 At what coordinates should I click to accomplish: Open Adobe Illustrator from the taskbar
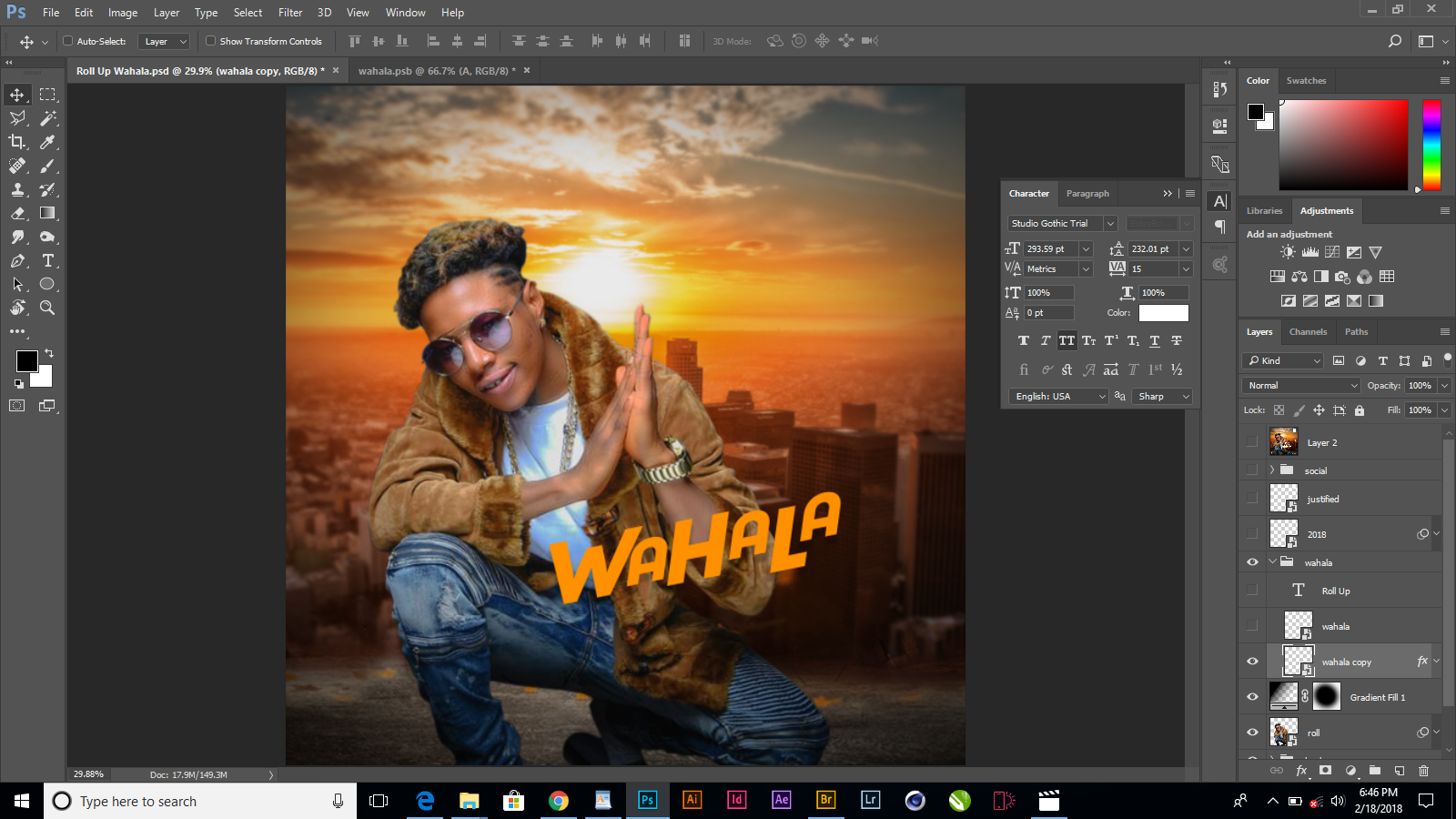pyautogui.click(x=692, y=801)
